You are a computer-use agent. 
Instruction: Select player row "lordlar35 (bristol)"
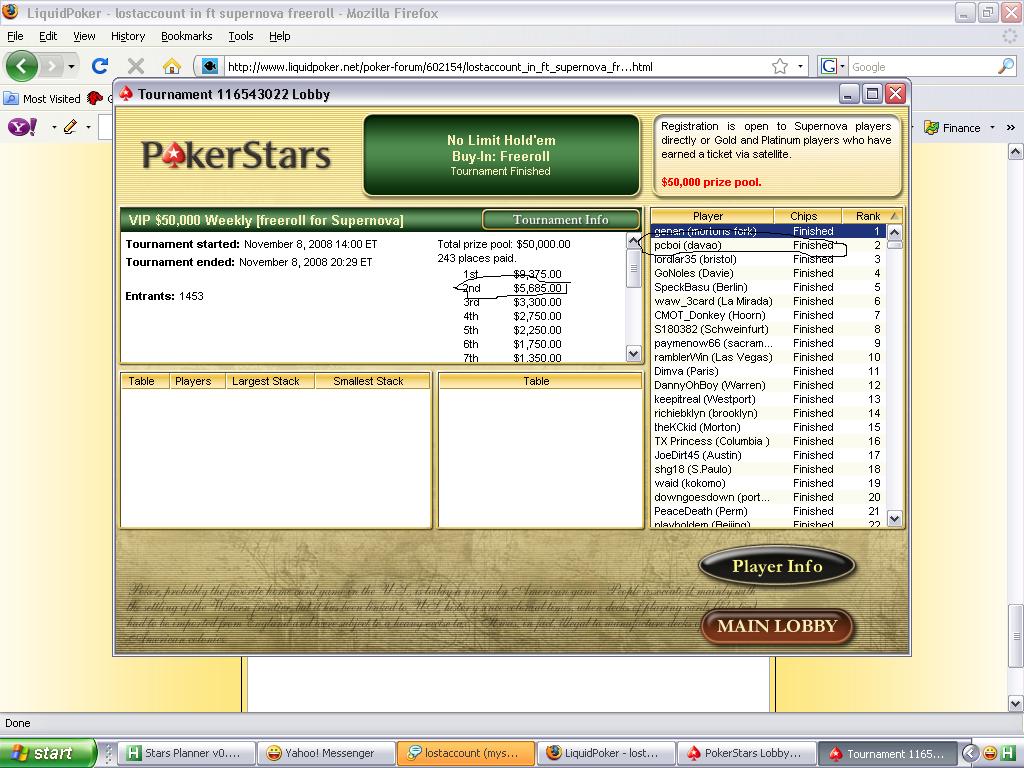point(768,259)
